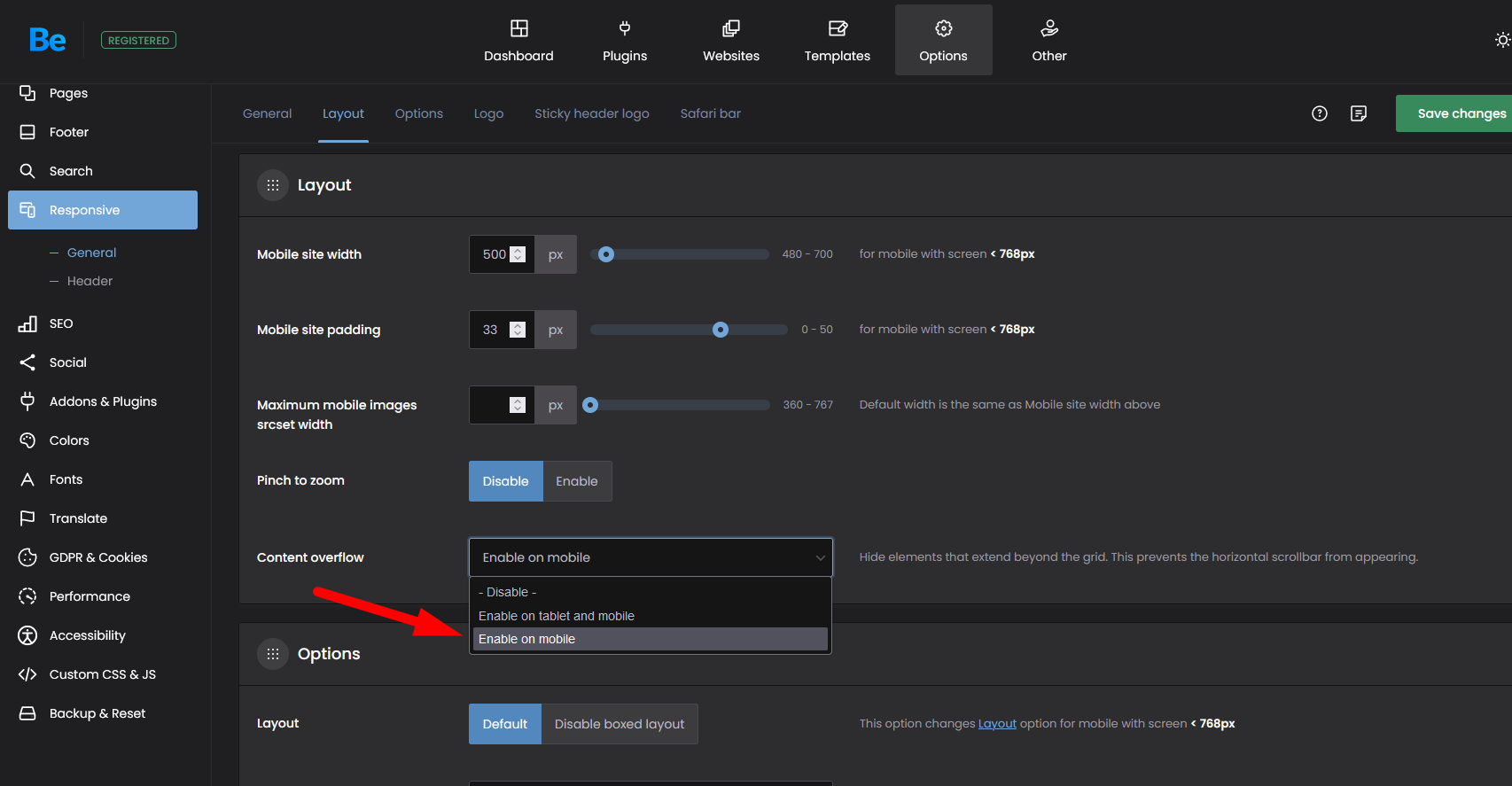Set Pinch to zoom to Disable

505,481
